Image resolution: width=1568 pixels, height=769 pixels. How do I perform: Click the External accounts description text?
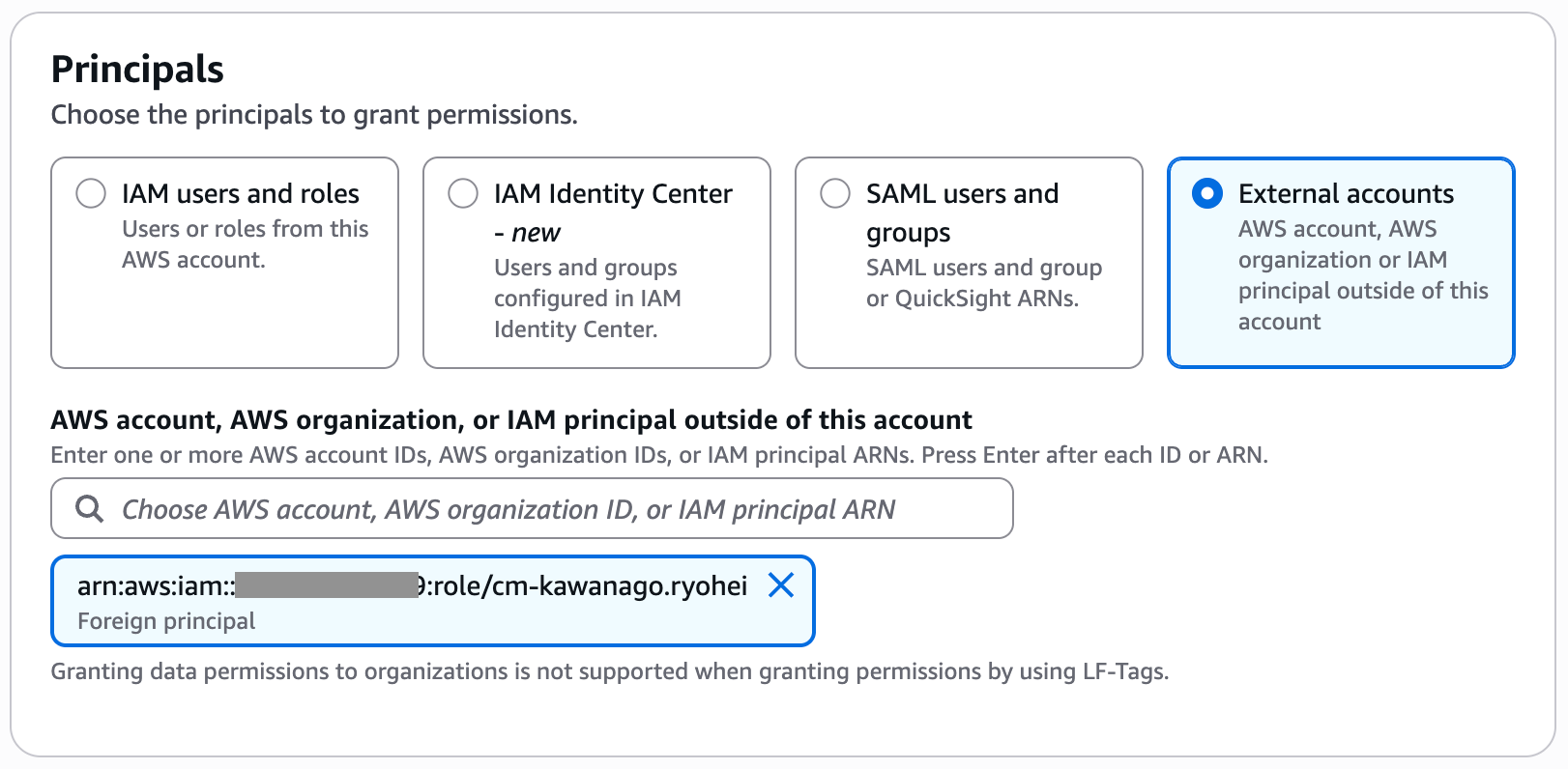pyautogui.click(x=1363, y=275)
